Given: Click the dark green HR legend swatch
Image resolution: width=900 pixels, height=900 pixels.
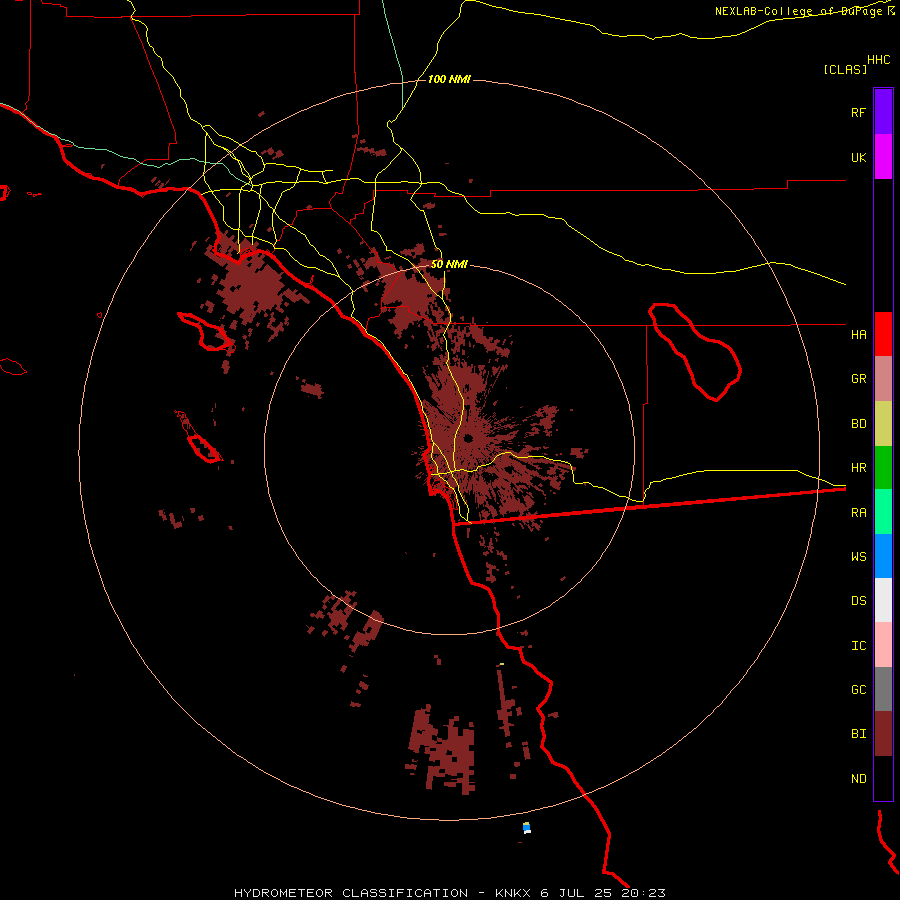Looking at the screenshot, I should click(883, 468).
